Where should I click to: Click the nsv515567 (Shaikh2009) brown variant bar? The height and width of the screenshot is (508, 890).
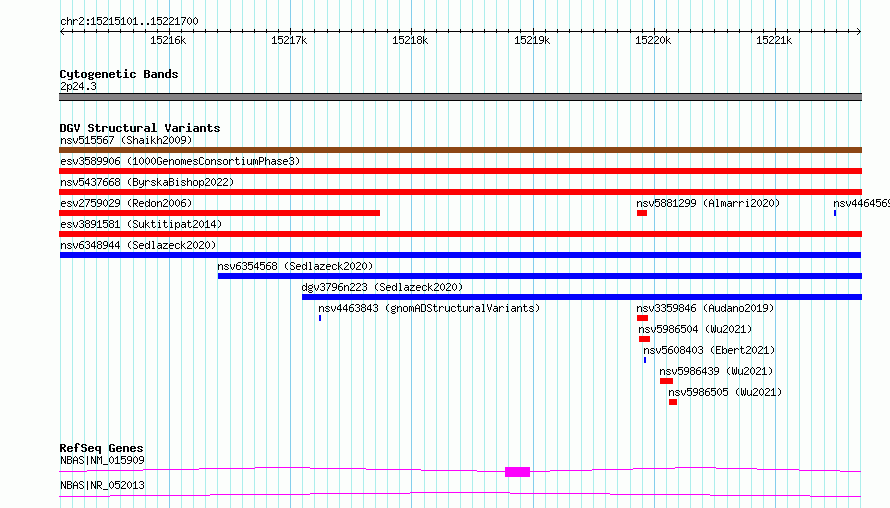[460, 150]
